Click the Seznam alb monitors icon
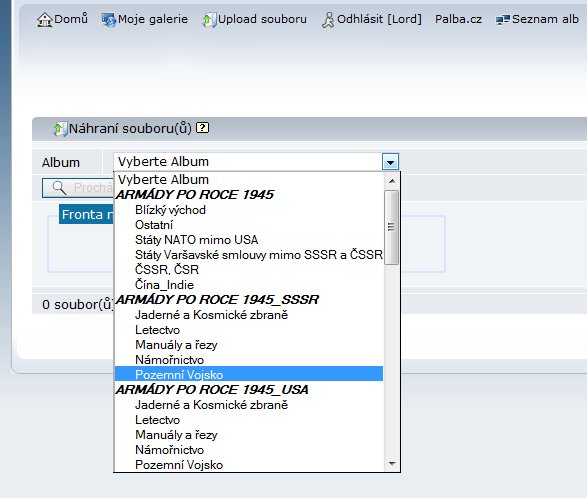The width and height of the screenshot is (587, 498). 503,19
